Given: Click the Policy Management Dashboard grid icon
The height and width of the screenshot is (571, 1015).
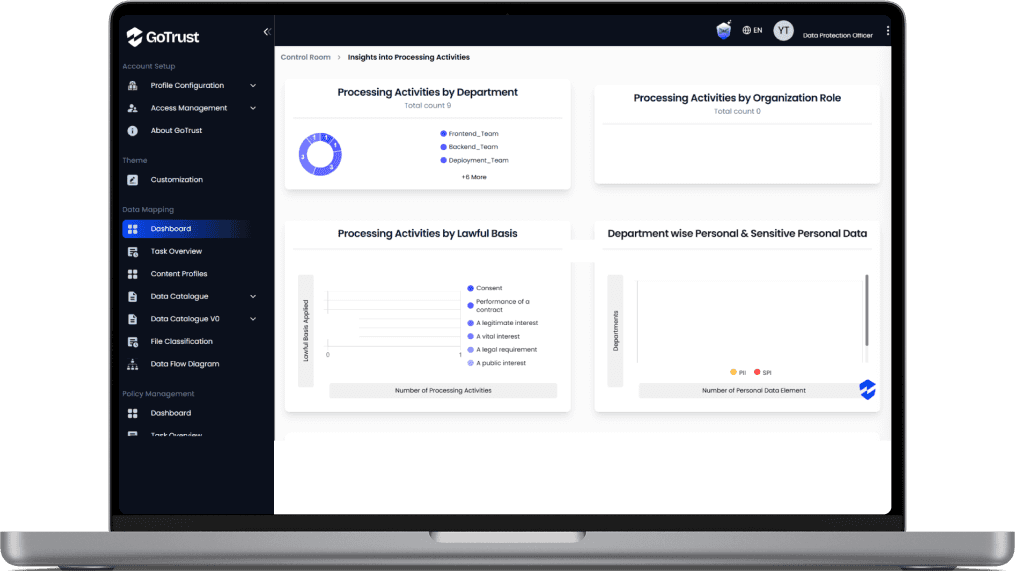Looking at the screenshot, I should 133,413.
